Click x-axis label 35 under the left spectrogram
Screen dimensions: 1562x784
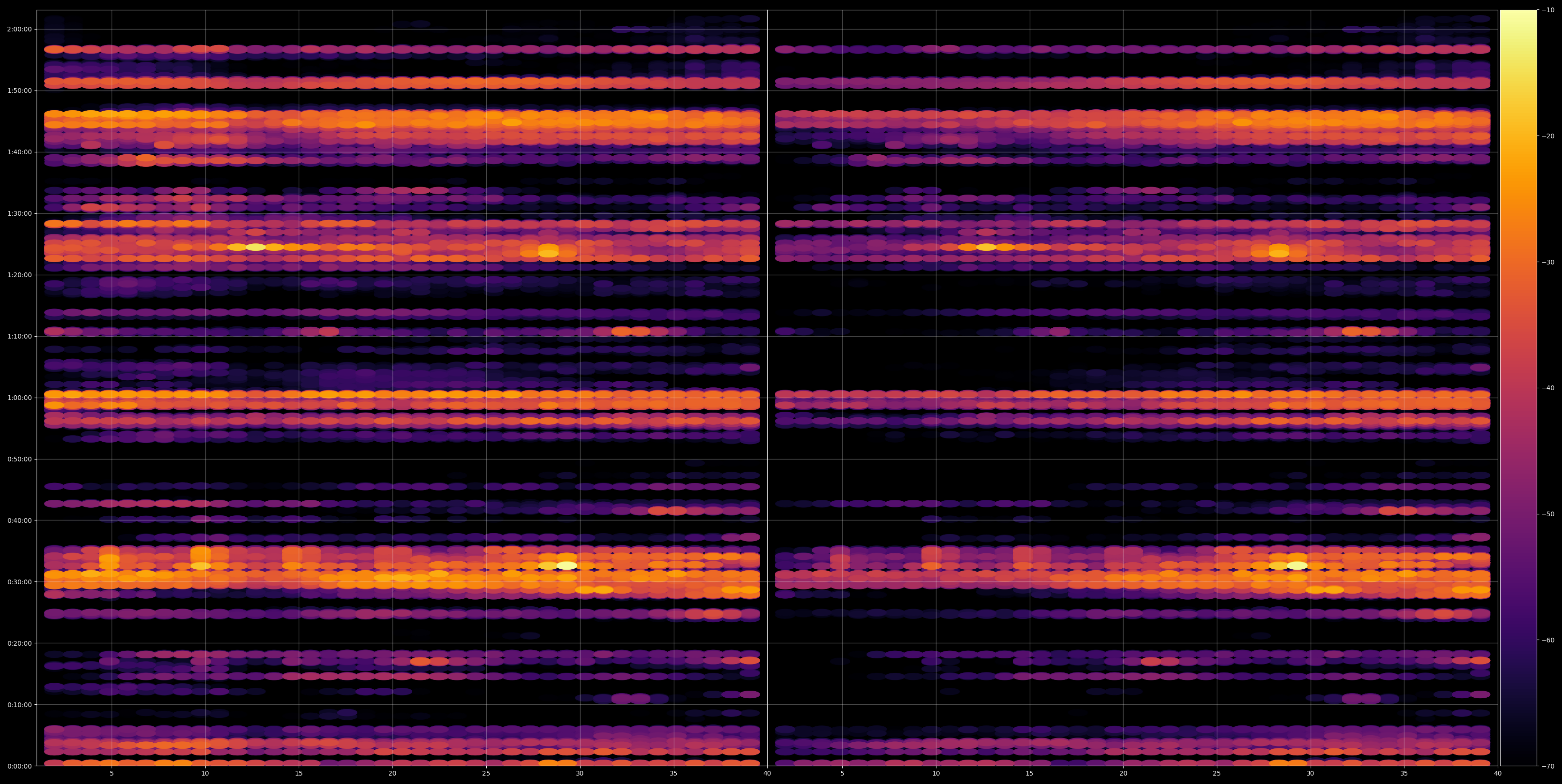pyautogui.click(x=674, y=774)
